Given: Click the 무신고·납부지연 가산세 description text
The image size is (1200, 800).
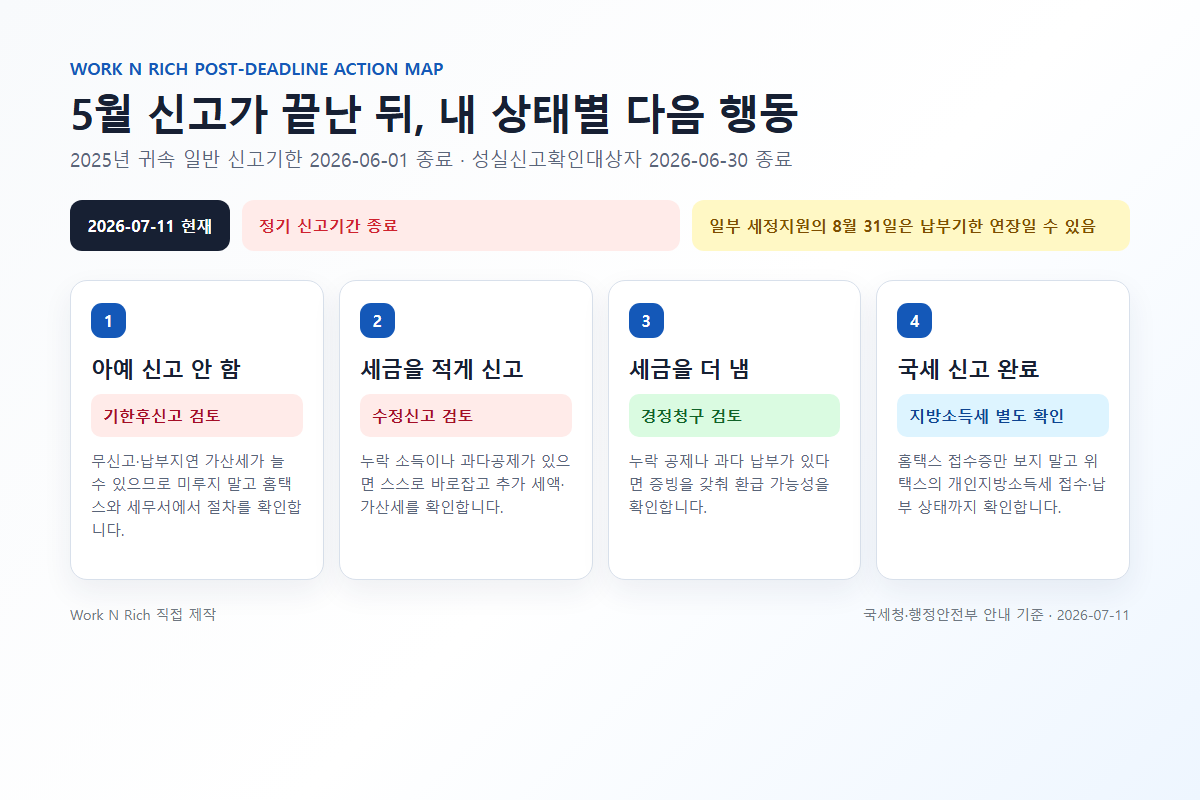Looking at the screenshot, I should pos(197,495).
